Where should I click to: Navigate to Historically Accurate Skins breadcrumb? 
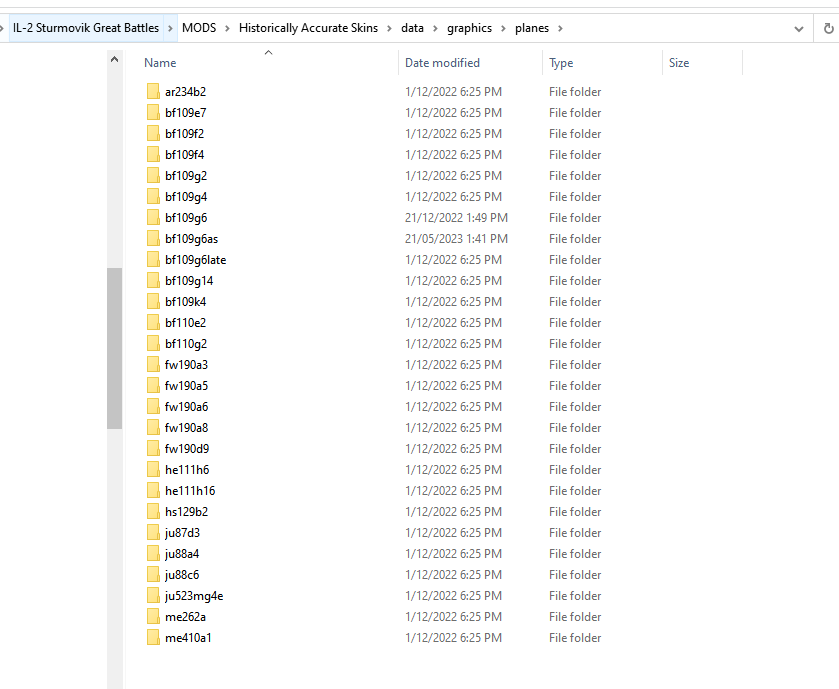308,28
